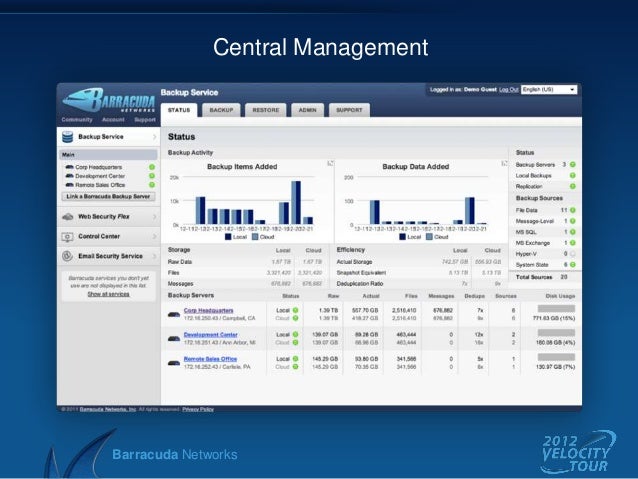This screenshot has width=638, height=479.
Task: Switch to the ADMIN tab
Action: tap(308, 110)
